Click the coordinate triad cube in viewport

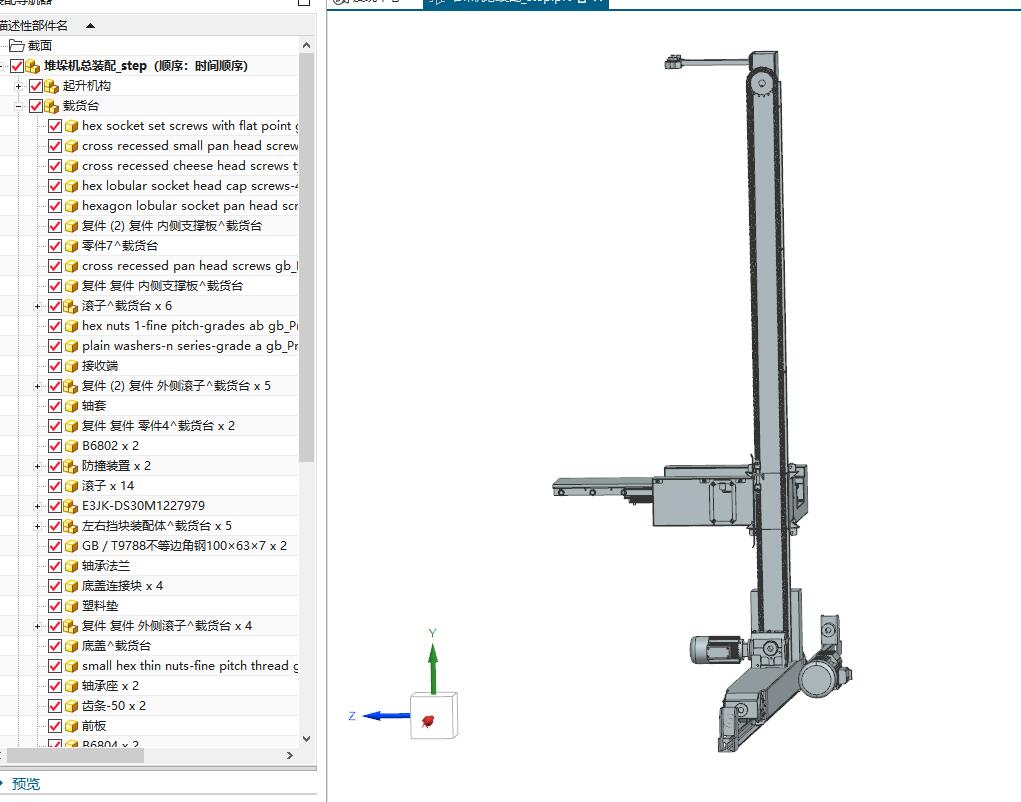point(434,715)
